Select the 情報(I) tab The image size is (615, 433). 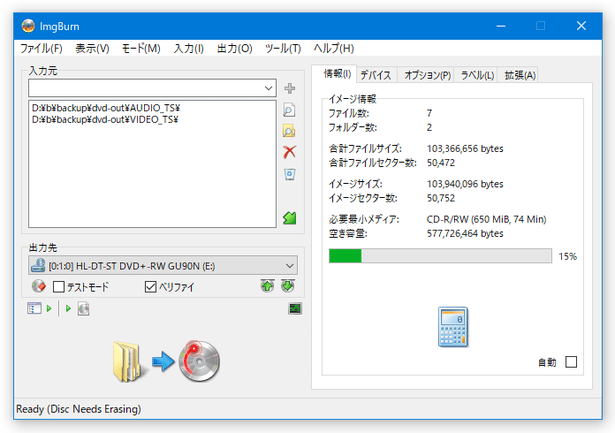pyautogui.click(x=337, y=73)
